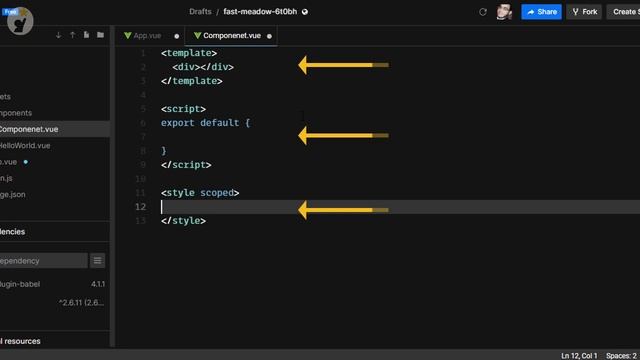The image size is (640, 360).
Task: Open the modified App.vue file in file tree
Action: point(55,162)
